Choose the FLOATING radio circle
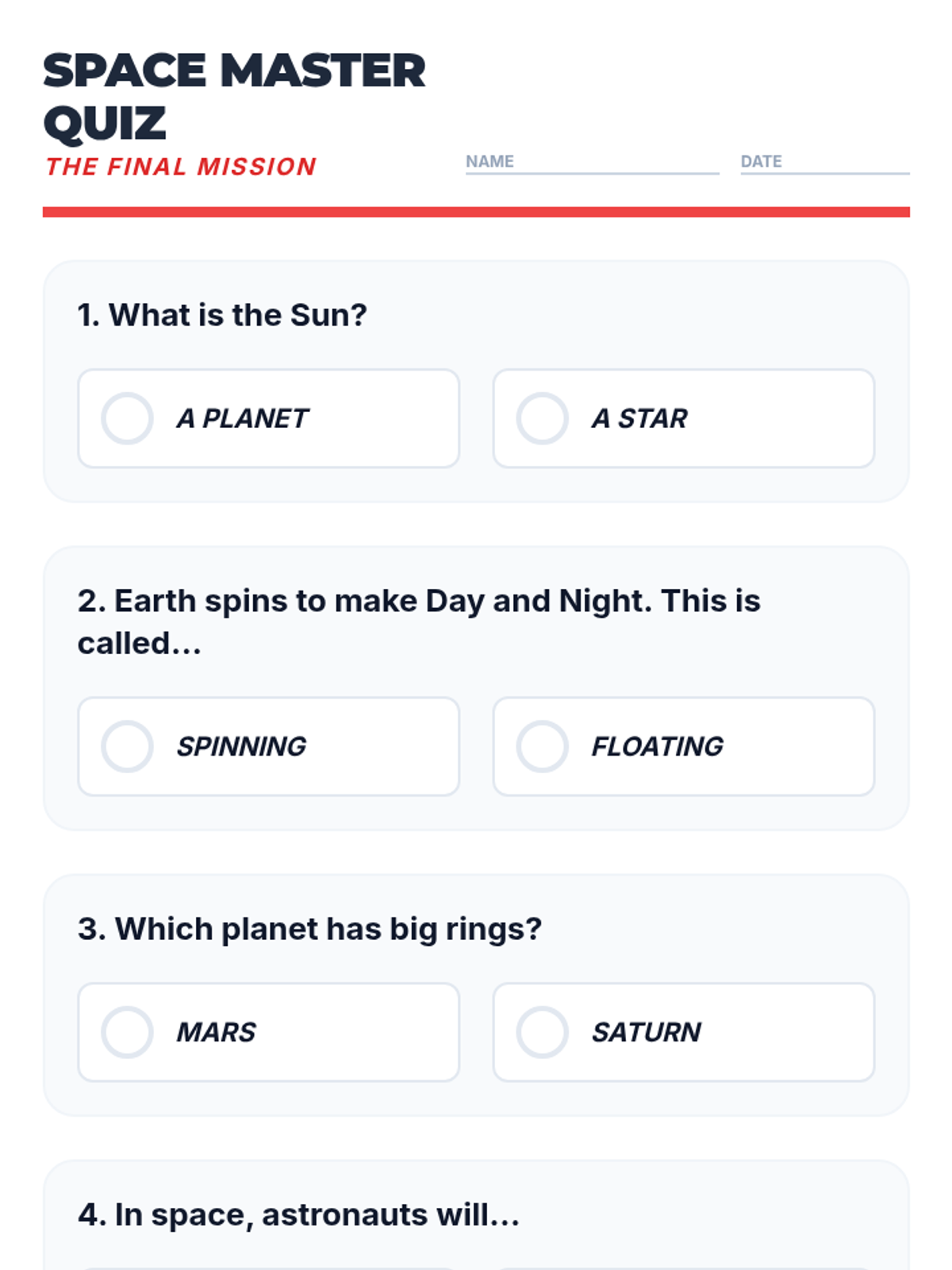The height and width of the screenshot is (1270, 952). tap(542, 746)
